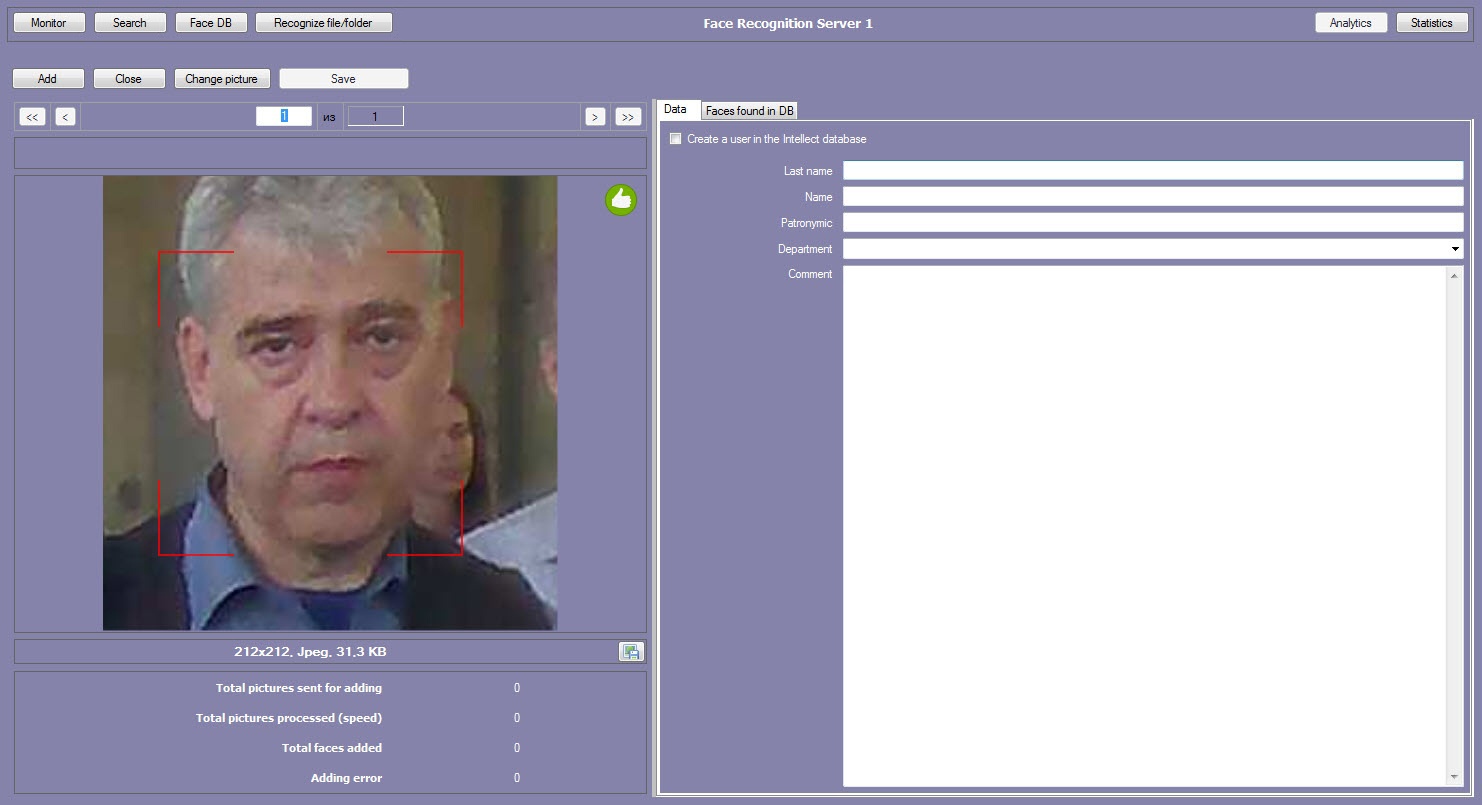
Task: Switch to Faces found in DB tab
Action: point(749,111)
